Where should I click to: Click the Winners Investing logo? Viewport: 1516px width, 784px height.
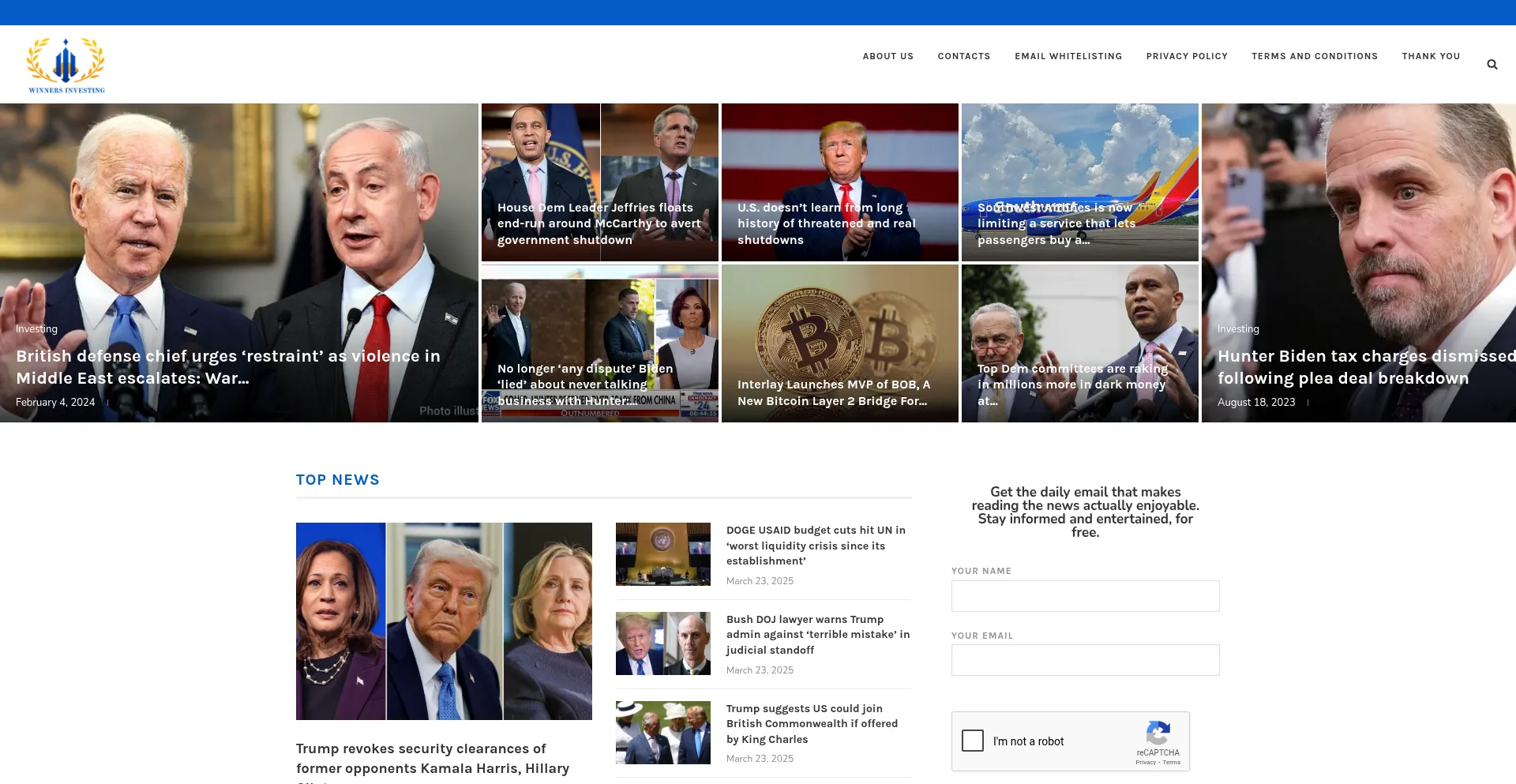point(66,64)
